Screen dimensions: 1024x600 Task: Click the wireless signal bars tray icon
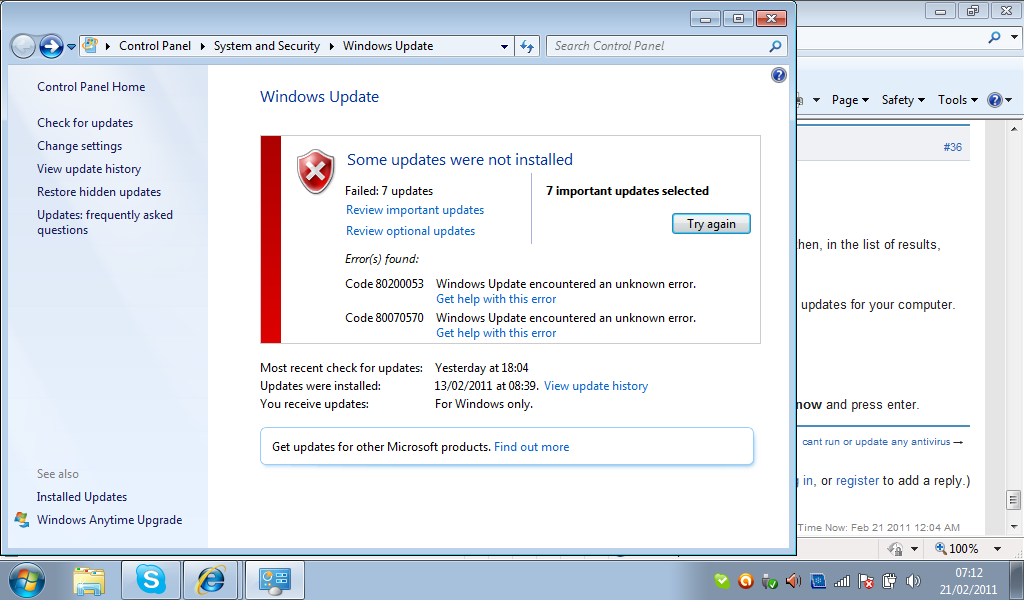pyautogui.click(x=842, y=580)
